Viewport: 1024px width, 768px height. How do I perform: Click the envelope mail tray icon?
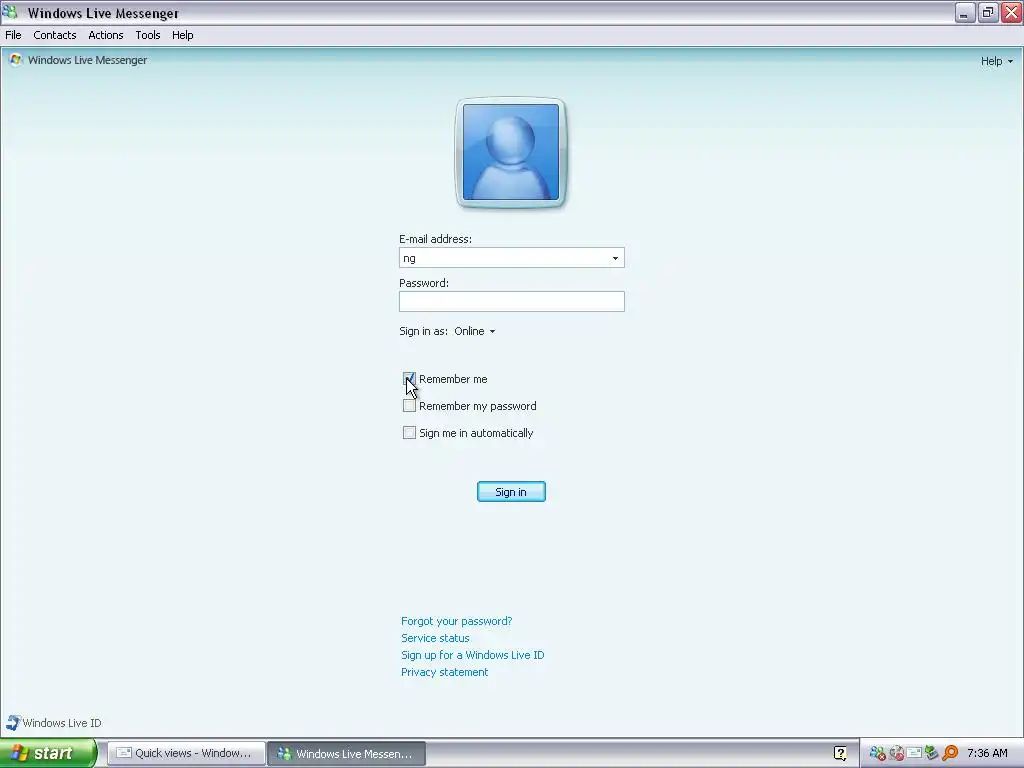pos(914,754)
